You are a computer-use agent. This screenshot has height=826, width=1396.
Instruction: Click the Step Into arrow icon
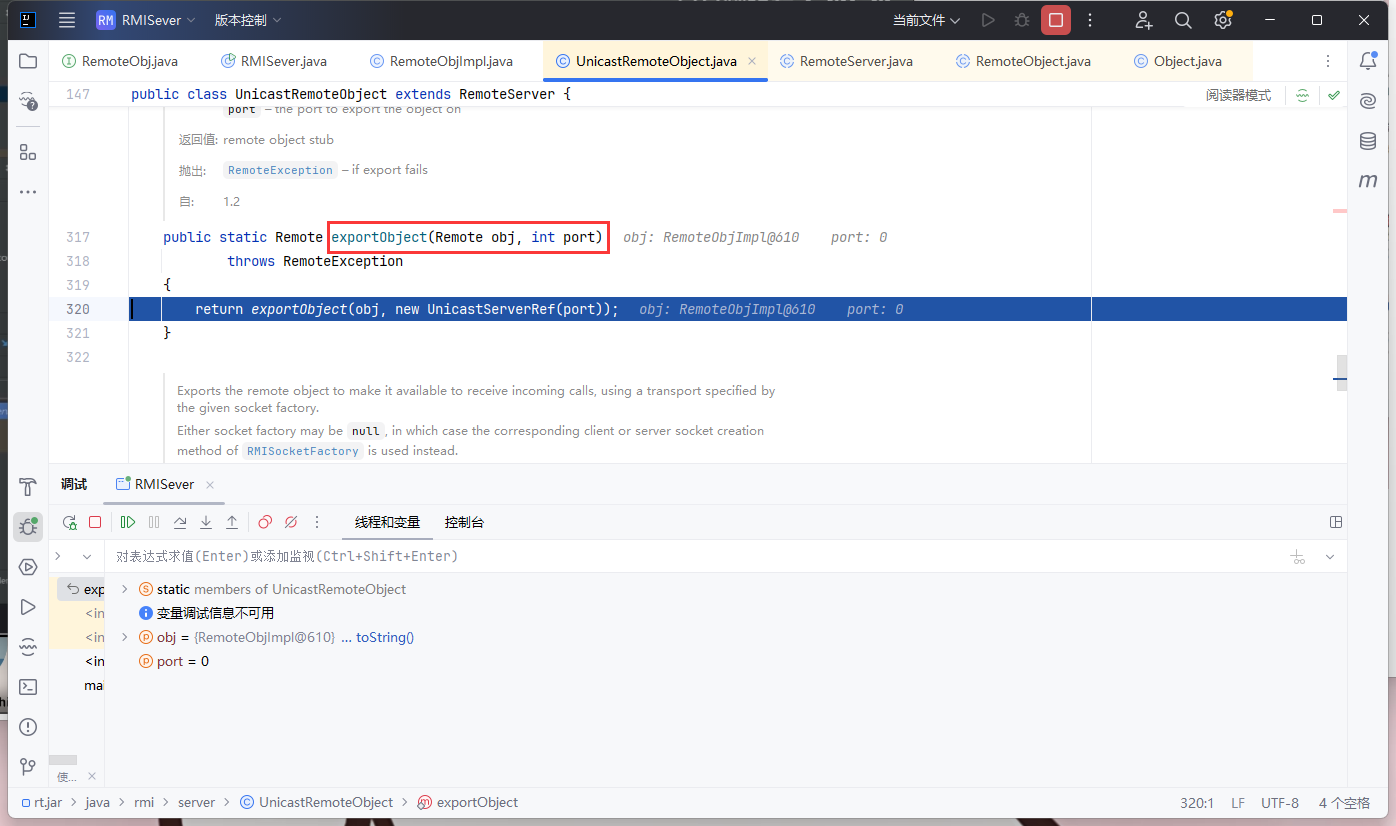[206, 522]
